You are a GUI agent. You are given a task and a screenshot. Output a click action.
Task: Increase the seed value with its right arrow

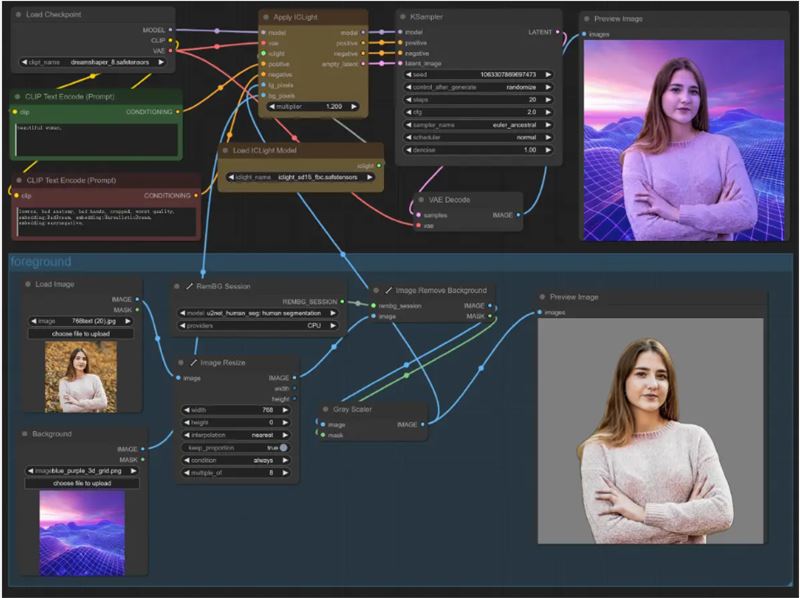[548, 74]
